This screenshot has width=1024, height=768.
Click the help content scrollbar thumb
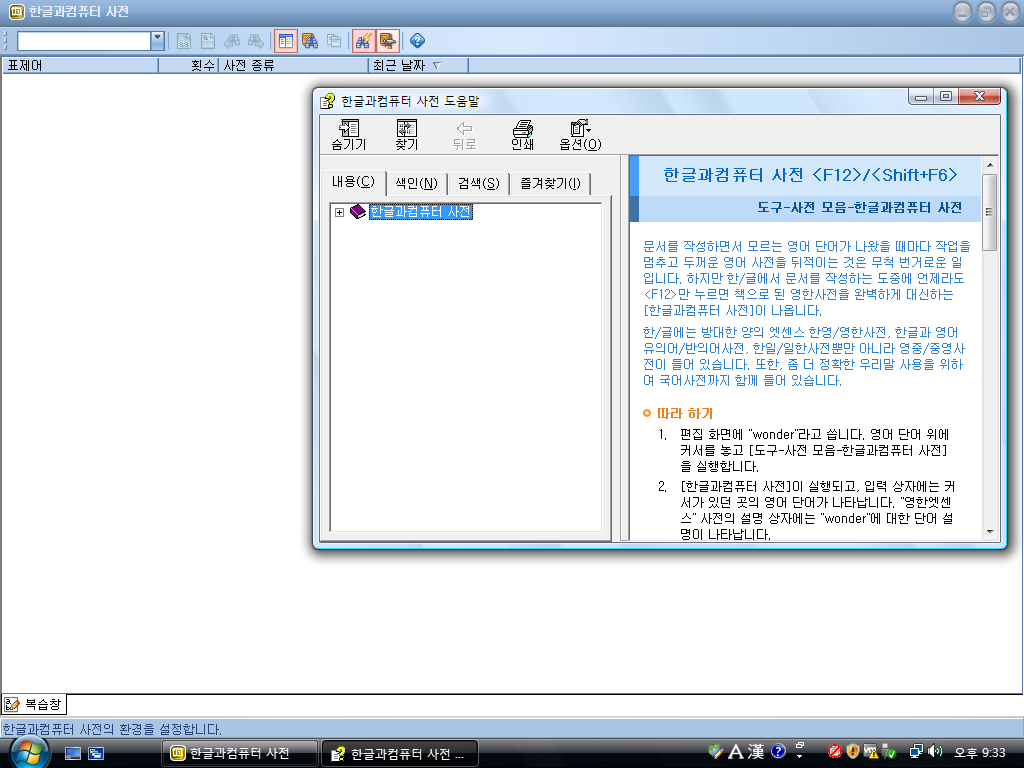(990, 212)
